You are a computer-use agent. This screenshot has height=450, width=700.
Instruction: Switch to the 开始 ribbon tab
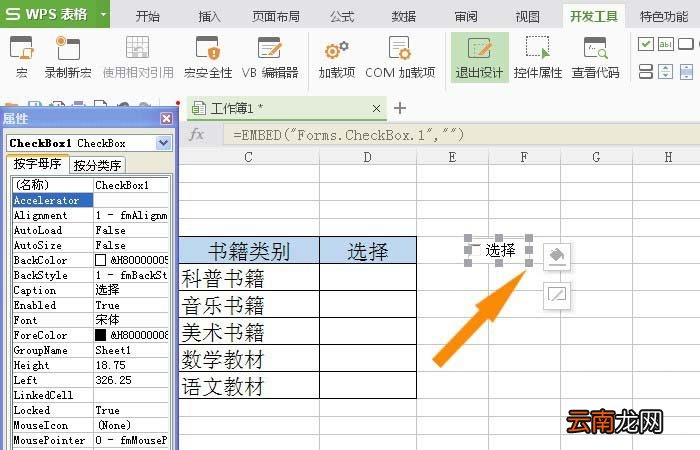point(148,17)
